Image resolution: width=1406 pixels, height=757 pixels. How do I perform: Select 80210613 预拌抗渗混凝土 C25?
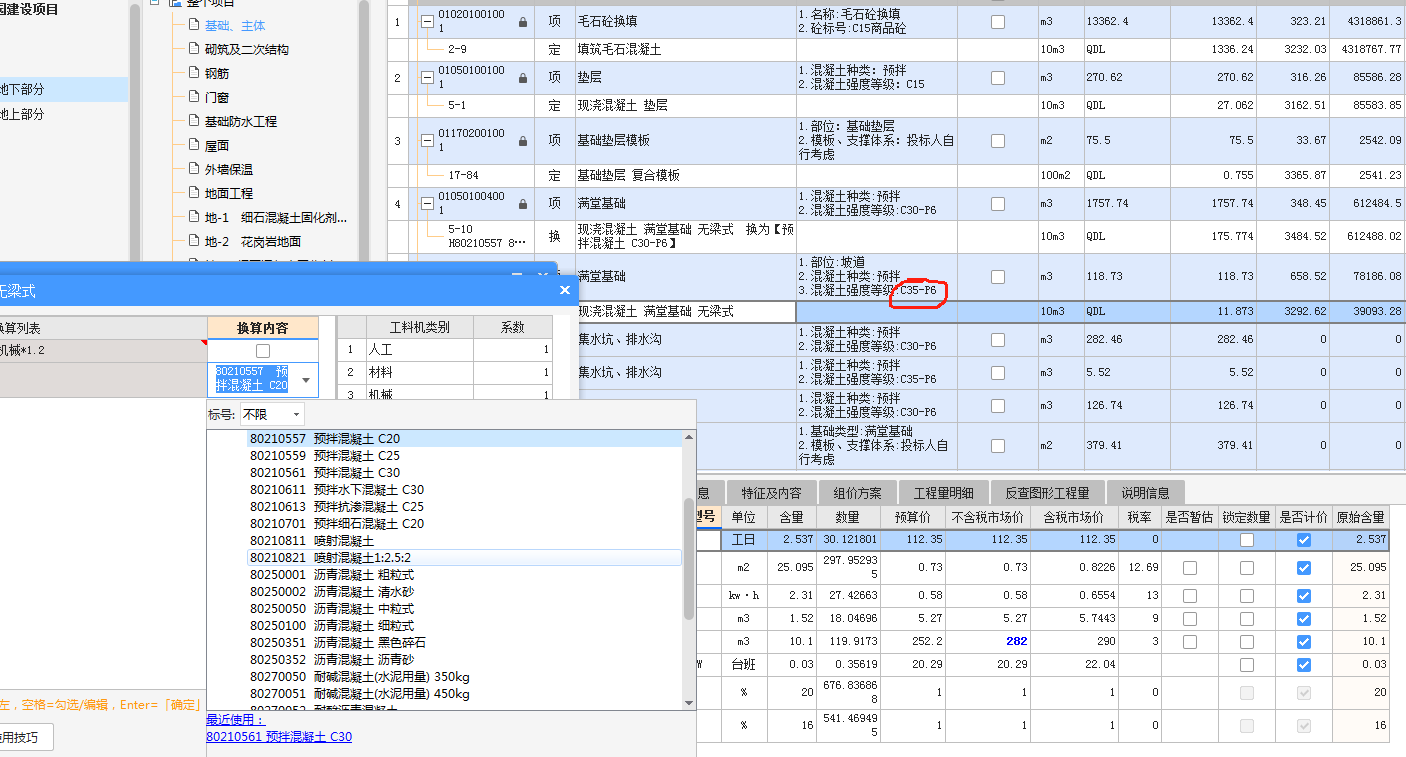pos(465,506)
